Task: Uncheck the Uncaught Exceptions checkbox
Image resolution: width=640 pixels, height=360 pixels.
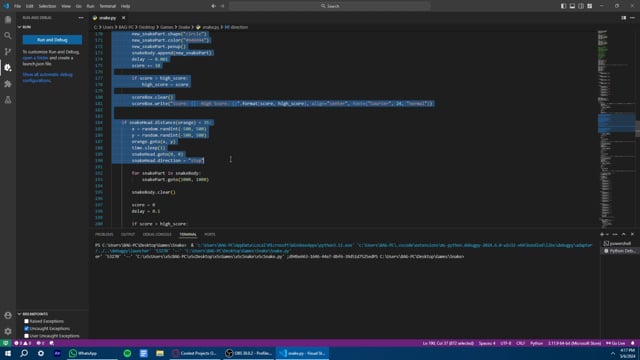Action: (x=27, y=329)
